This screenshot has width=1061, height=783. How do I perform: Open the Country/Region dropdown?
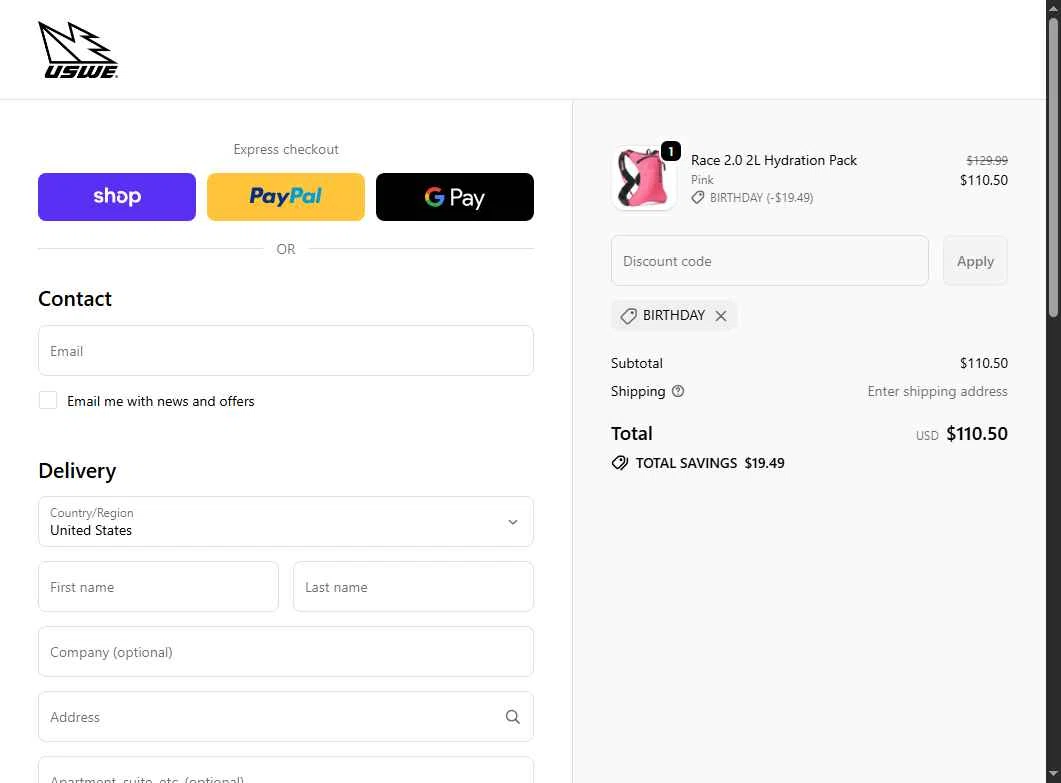[286, 522]
